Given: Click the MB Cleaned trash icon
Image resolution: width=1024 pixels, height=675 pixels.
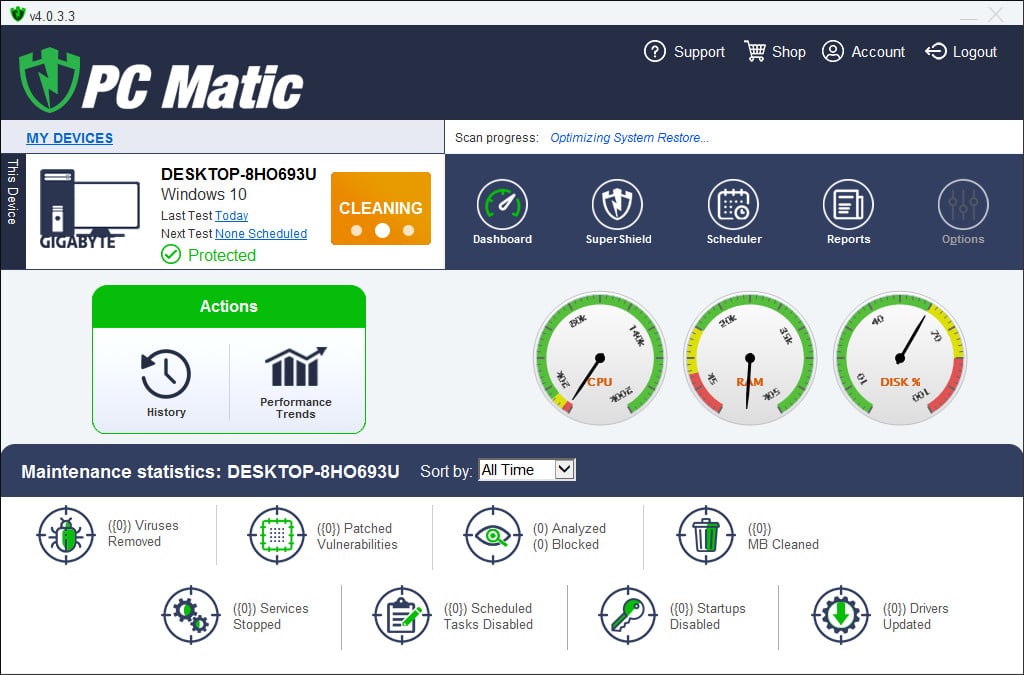Looking at the screenshot, I should (706, 535).
